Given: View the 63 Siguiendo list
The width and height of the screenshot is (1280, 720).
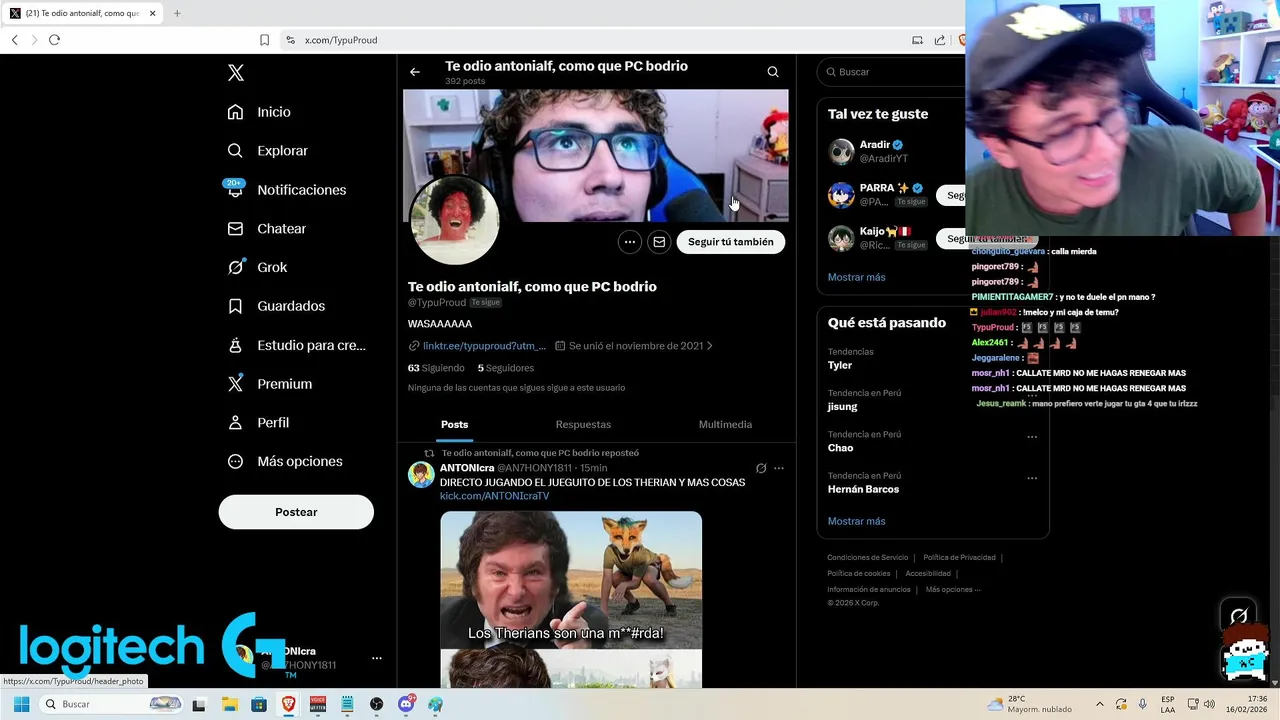Looking at the screenshot, I should click(436, 368).
